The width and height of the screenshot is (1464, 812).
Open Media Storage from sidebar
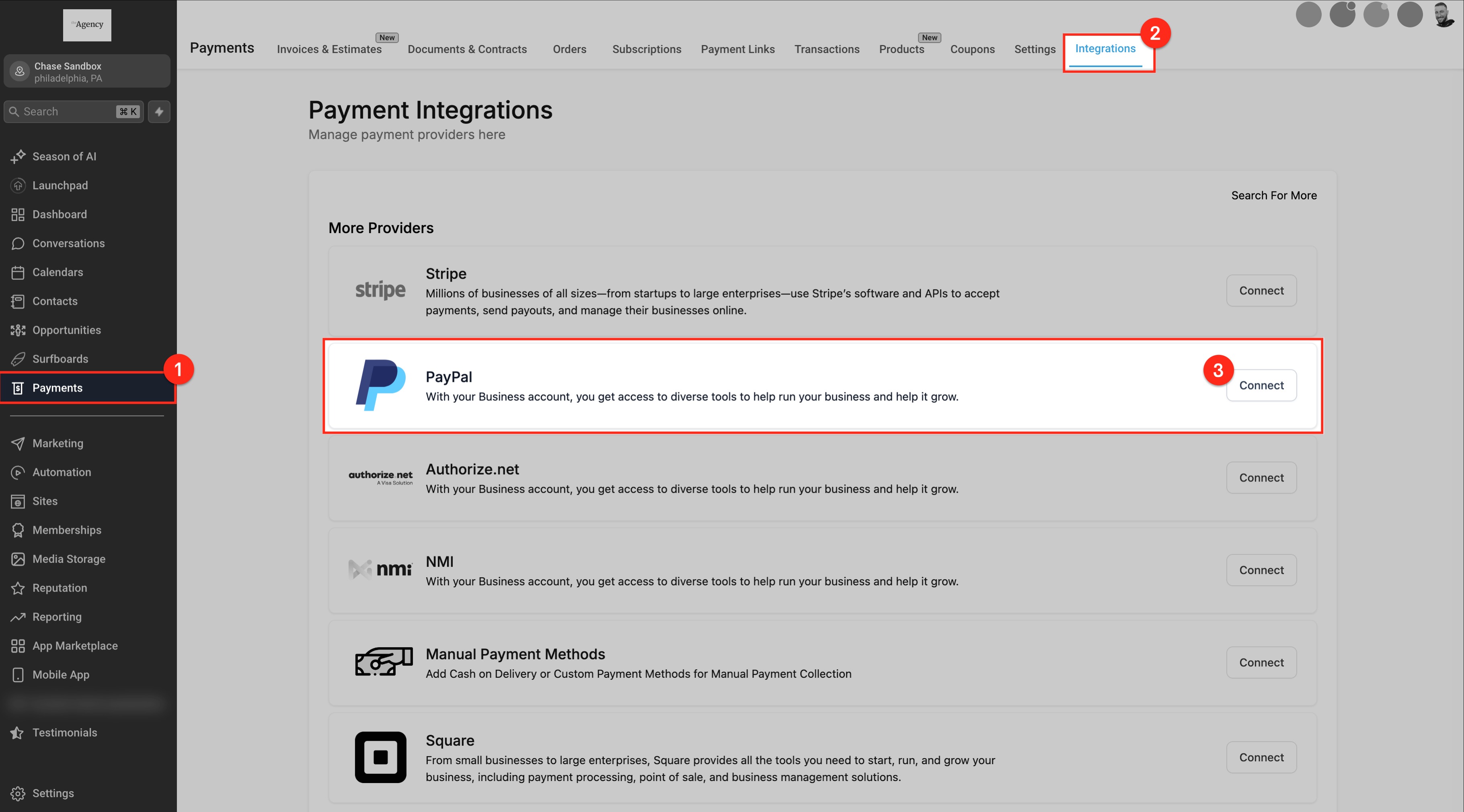(68, 559)
